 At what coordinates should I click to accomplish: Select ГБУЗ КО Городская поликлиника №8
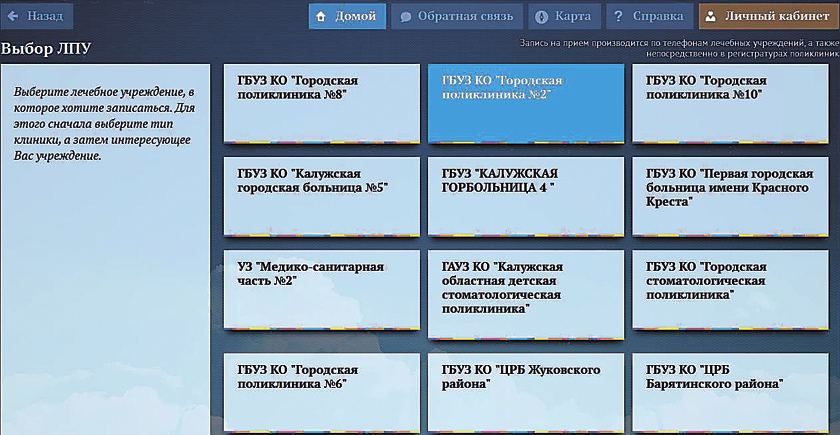[321, 103]
